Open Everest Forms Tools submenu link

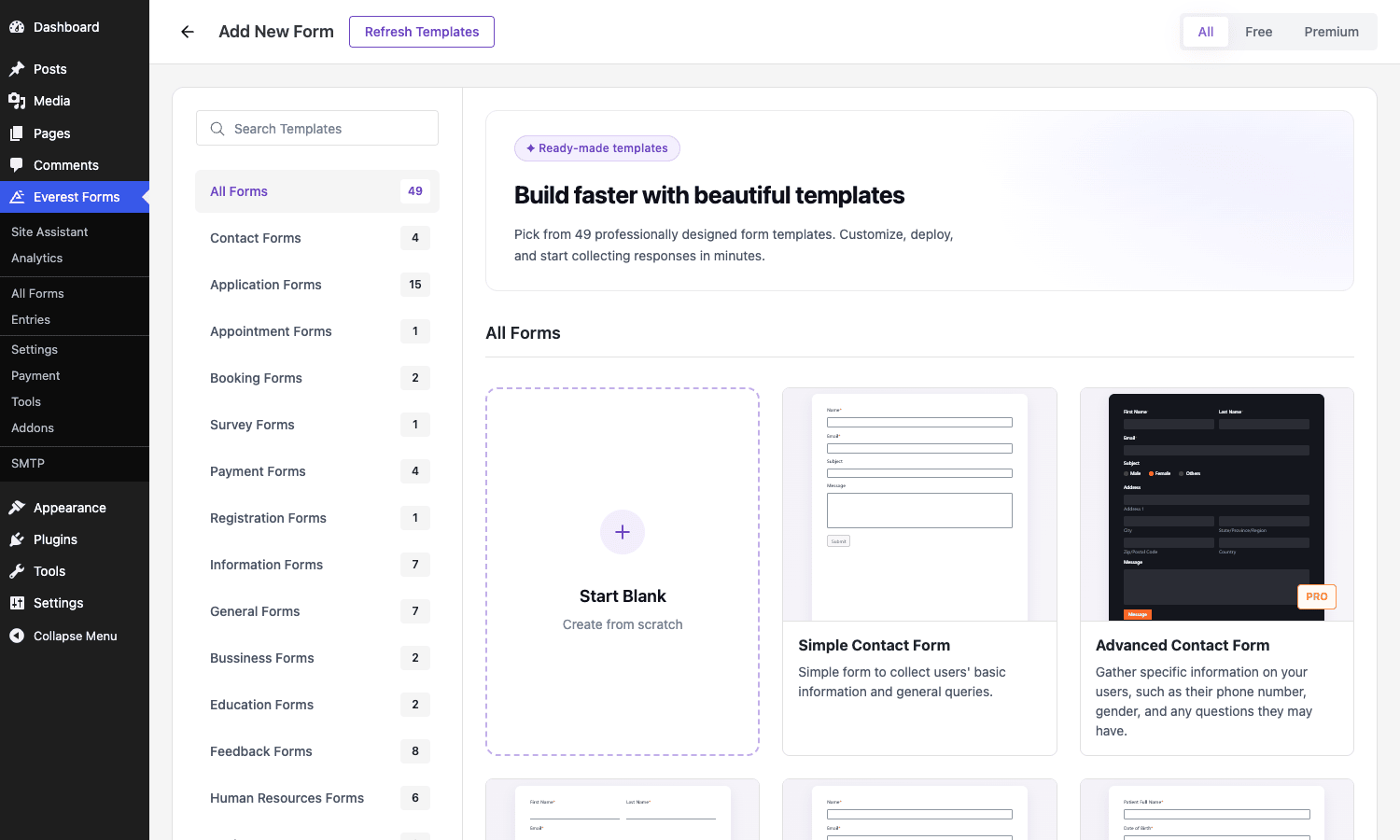pos(26,401)
